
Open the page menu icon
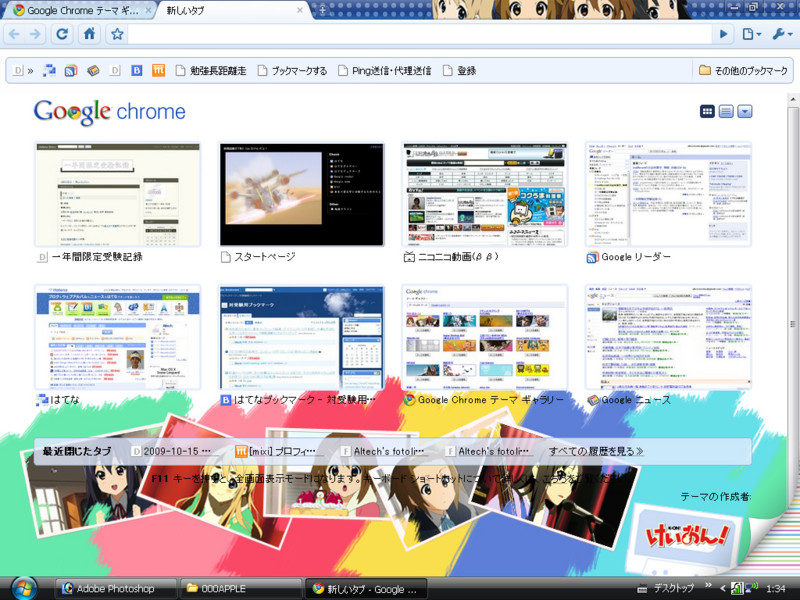click(752, 34)
